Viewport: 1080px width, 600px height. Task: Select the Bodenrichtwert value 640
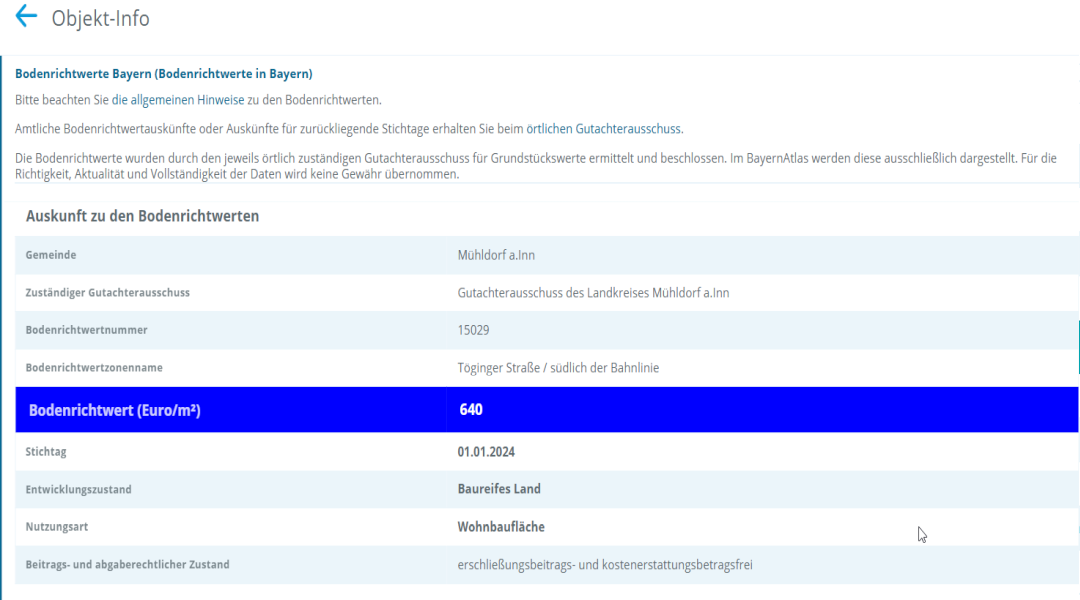[x=471, y=410]
